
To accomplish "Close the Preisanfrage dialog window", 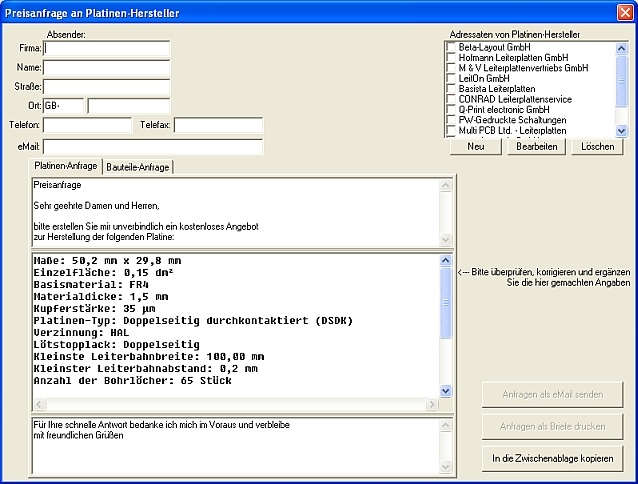I will coord(624,11).
